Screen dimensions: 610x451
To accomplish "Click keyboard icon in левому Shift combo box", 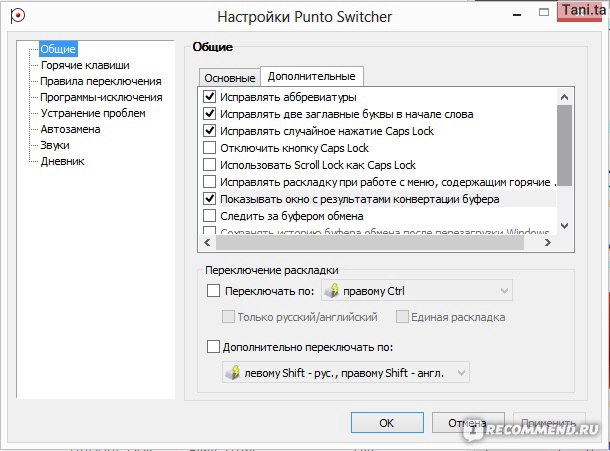I will tap(233, 372).
